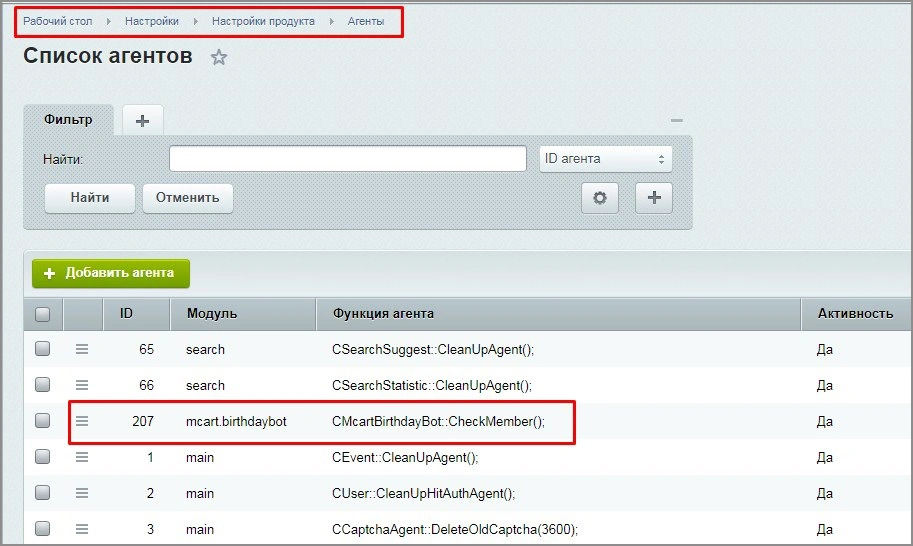Check the box for agent ID 65

(x=43, y=349)
